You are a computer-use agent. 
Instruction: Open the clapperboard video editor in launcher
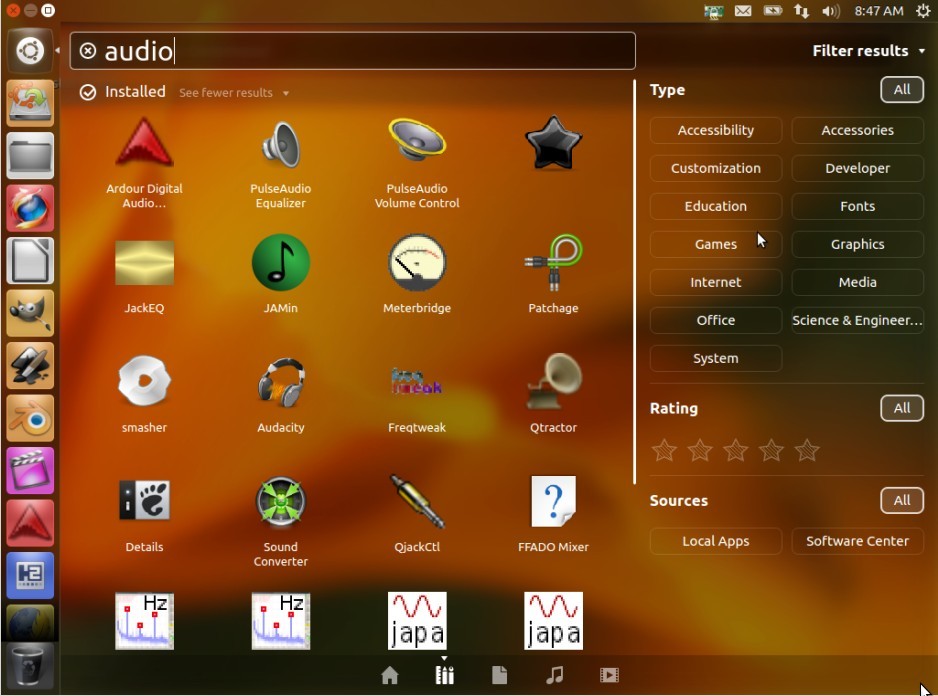tap(30, 470)
